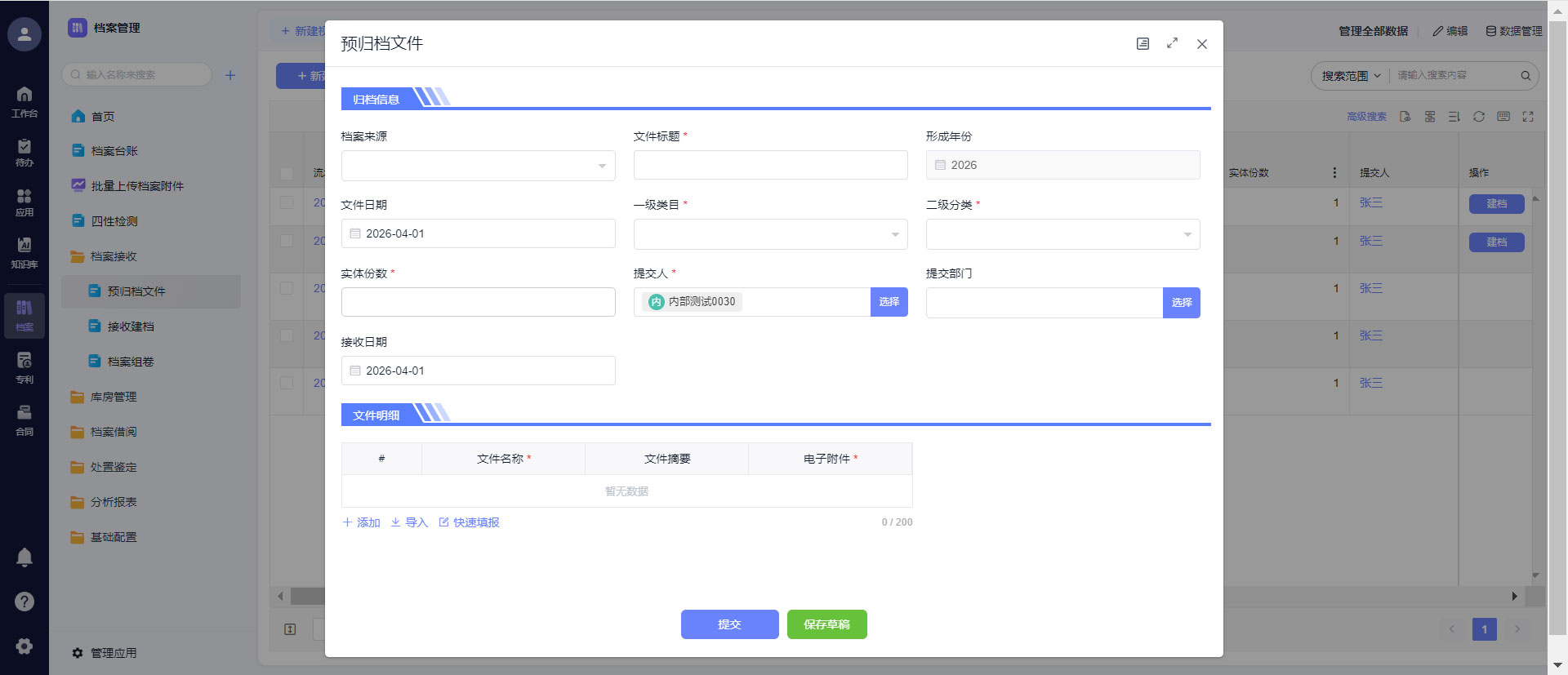Expand the dialog to fullscreen
This screenshot has height=675, width=1568.
1172,43
